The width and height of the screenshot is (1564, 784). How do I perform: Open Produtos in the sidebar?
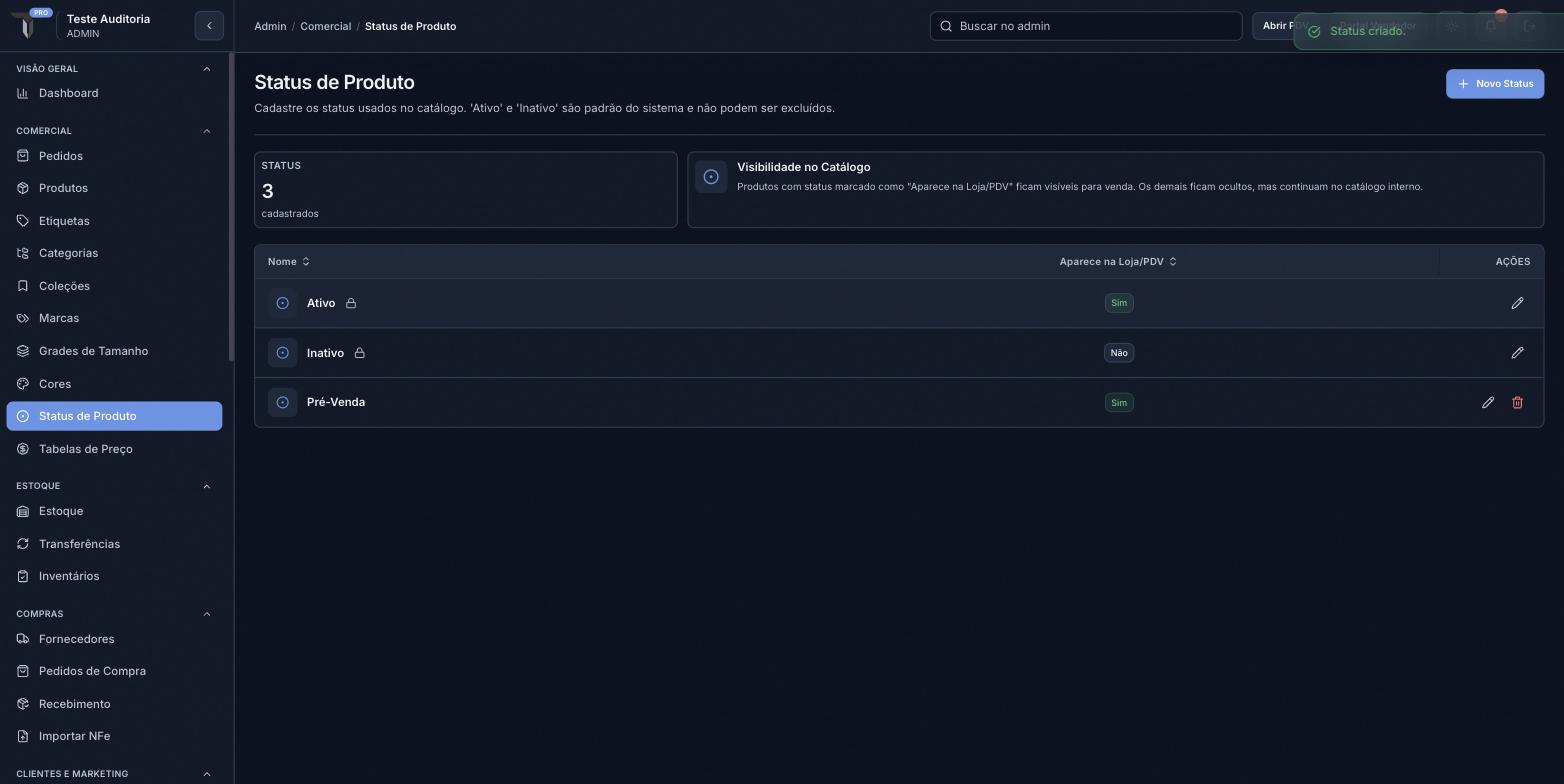click(x=114, y=188)
